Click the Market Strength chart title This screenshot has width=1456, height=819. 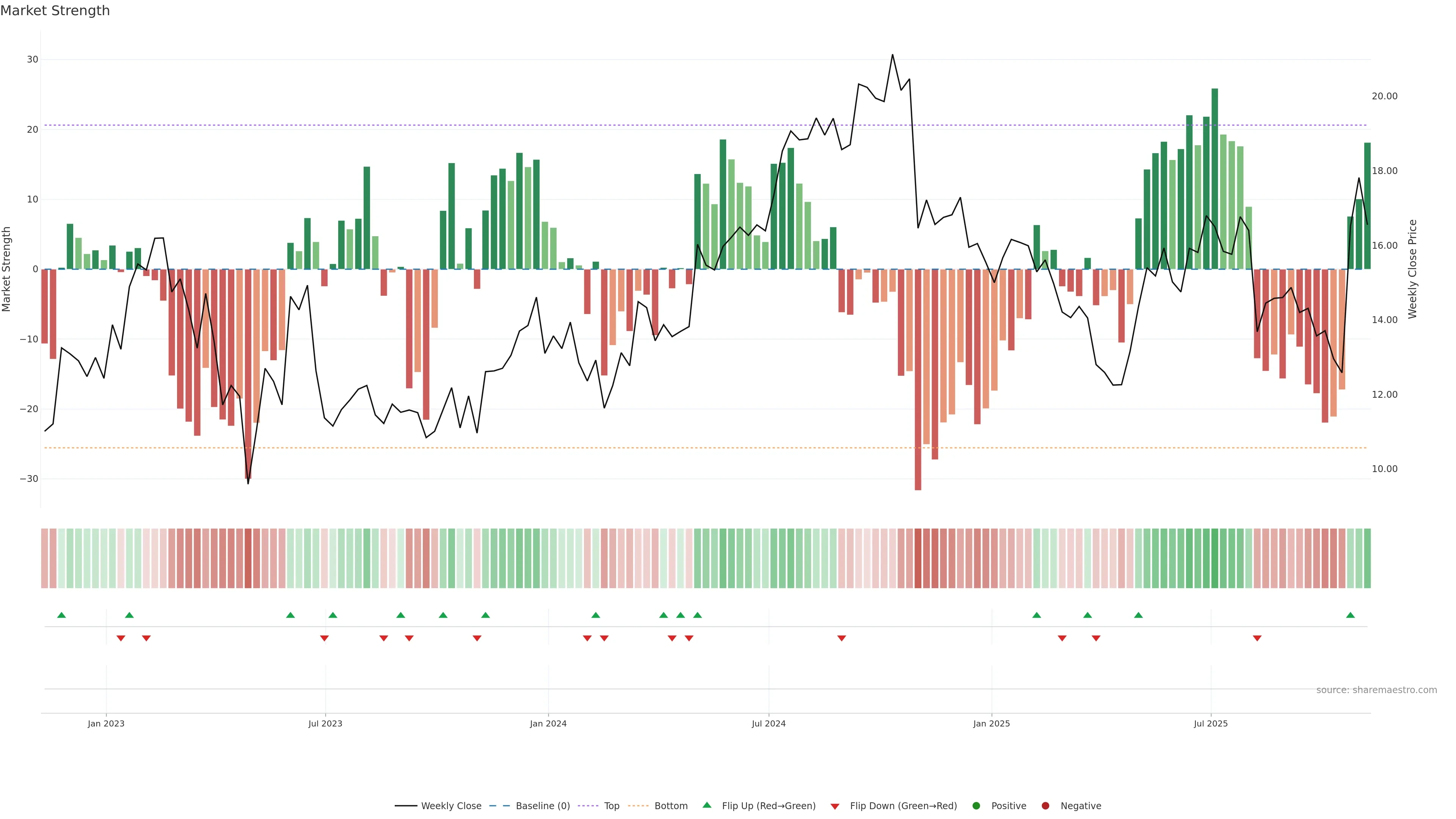tap(55, 11)
